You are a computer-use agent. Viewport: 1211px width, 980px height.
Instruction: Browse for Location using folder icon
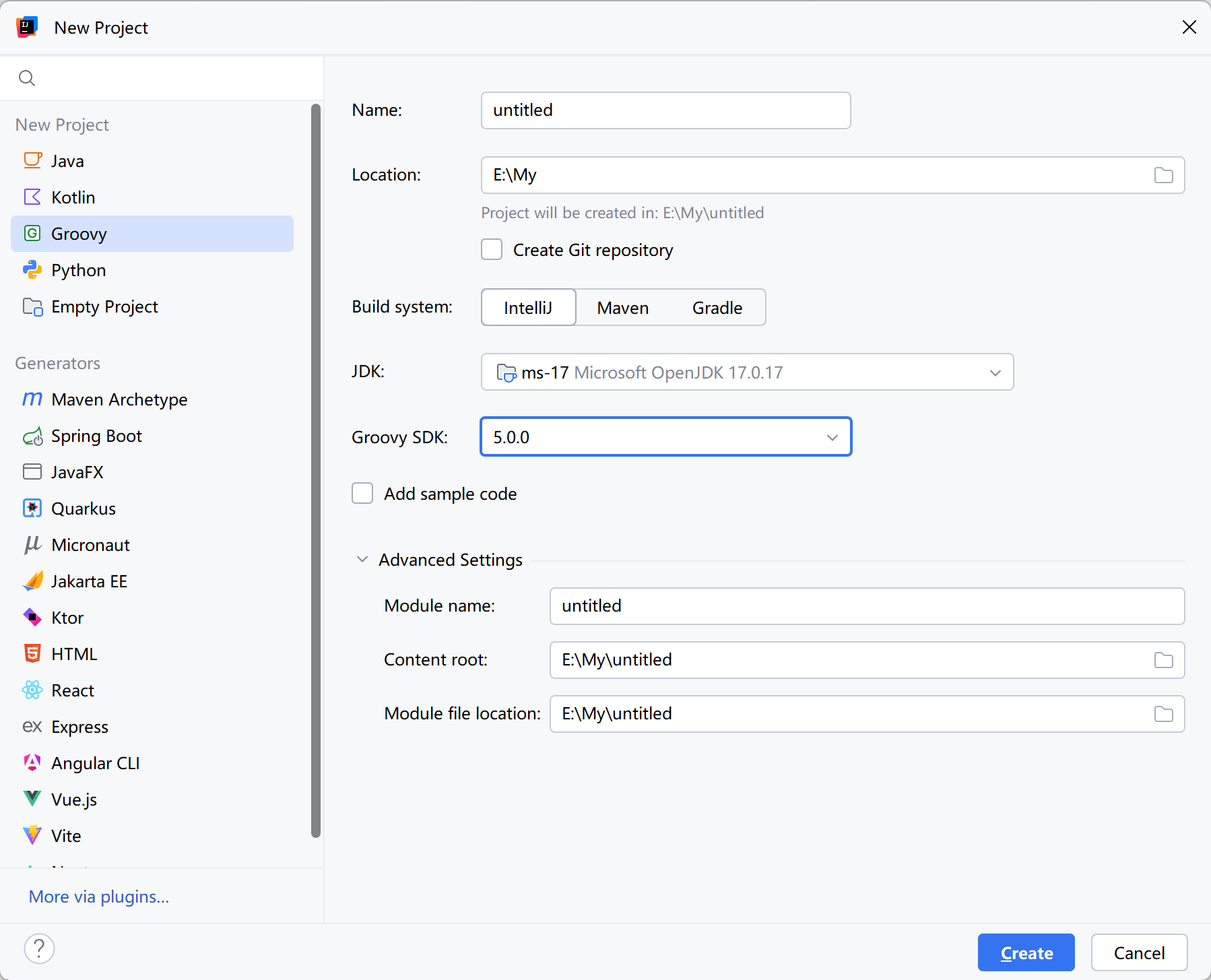pos(1163,175)
